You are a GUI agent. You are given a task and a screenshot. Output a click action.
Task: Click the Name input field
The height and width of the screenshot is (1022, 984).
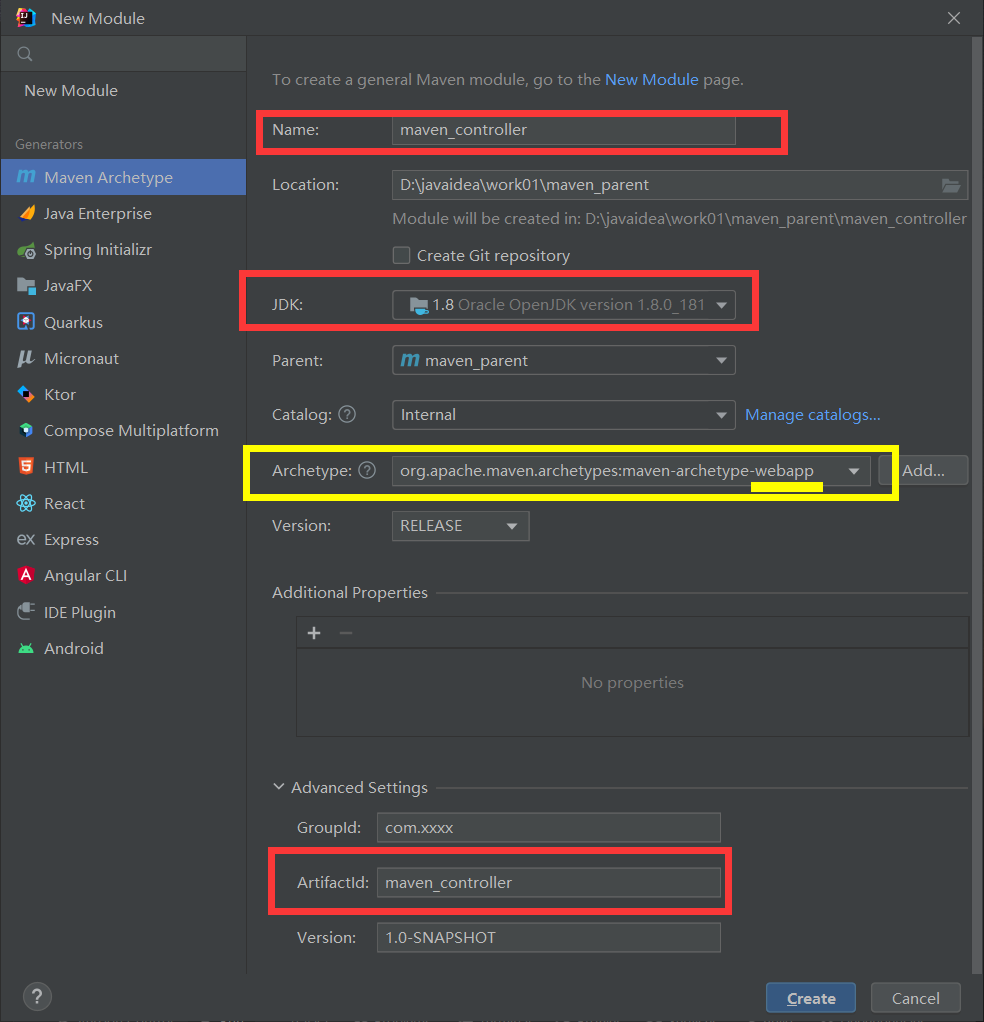564,130
